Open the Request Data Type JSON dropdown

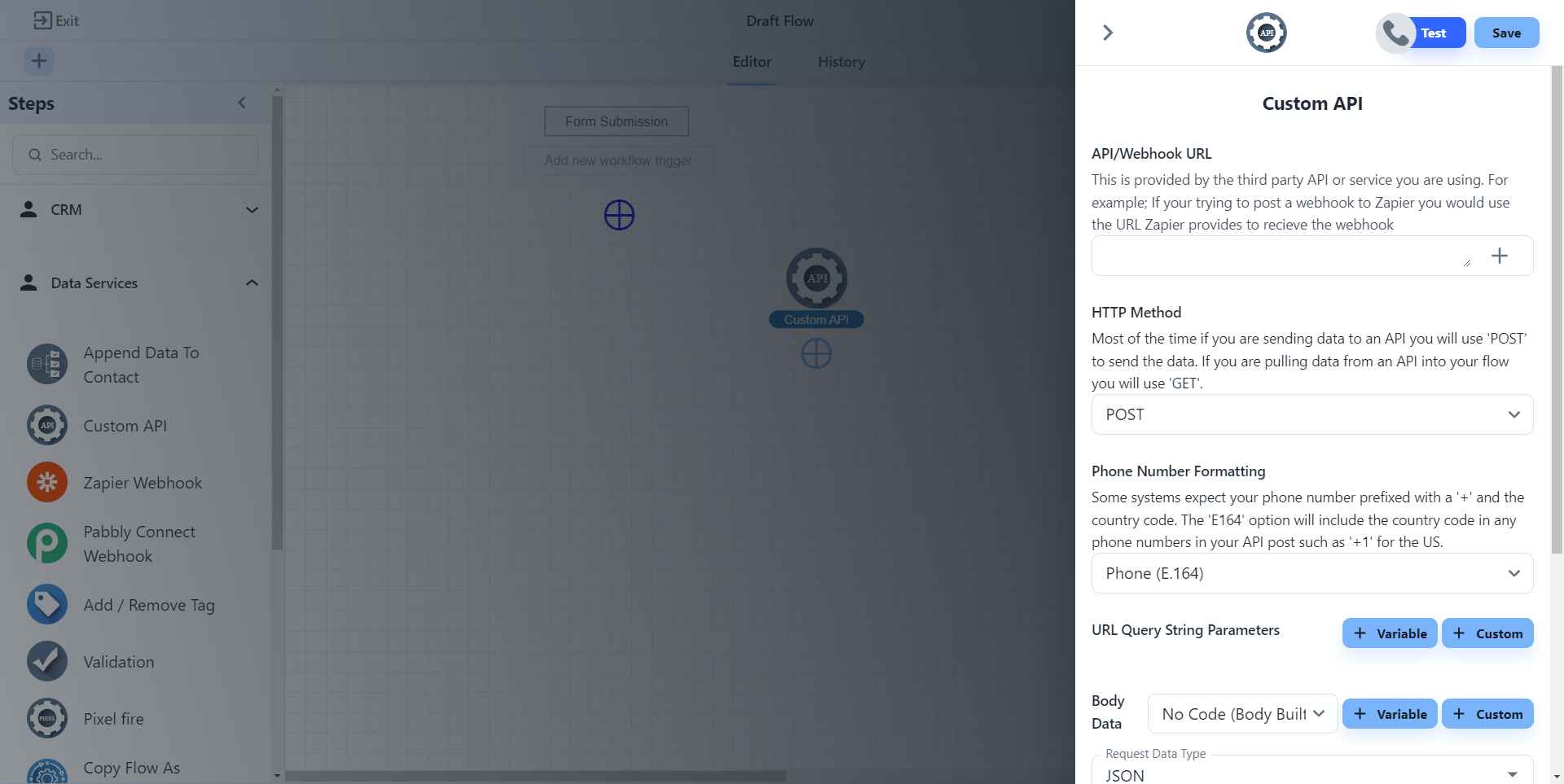[1312, 771]
